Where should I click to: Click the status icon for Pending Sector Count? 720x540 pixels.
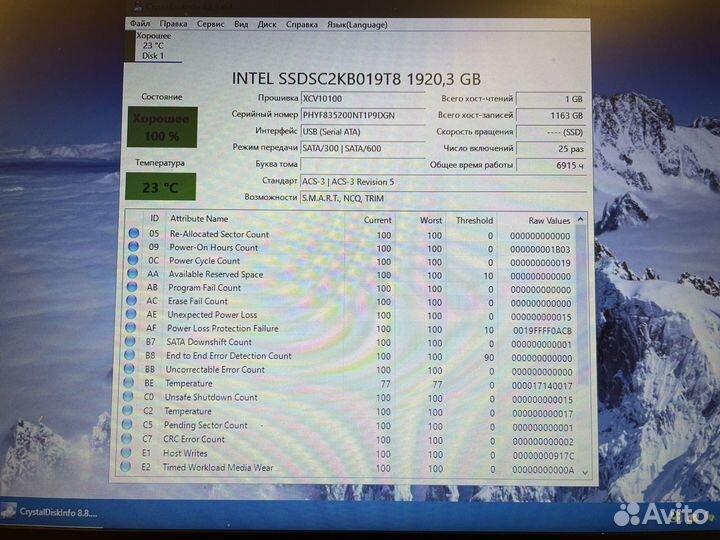click(x=127, y=424)
